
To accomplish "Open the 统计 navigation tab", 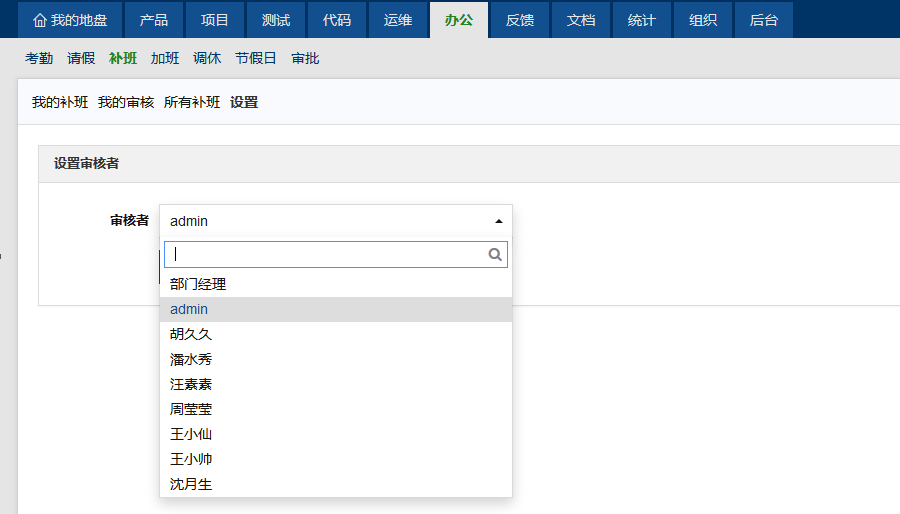I will pos(642,20).
